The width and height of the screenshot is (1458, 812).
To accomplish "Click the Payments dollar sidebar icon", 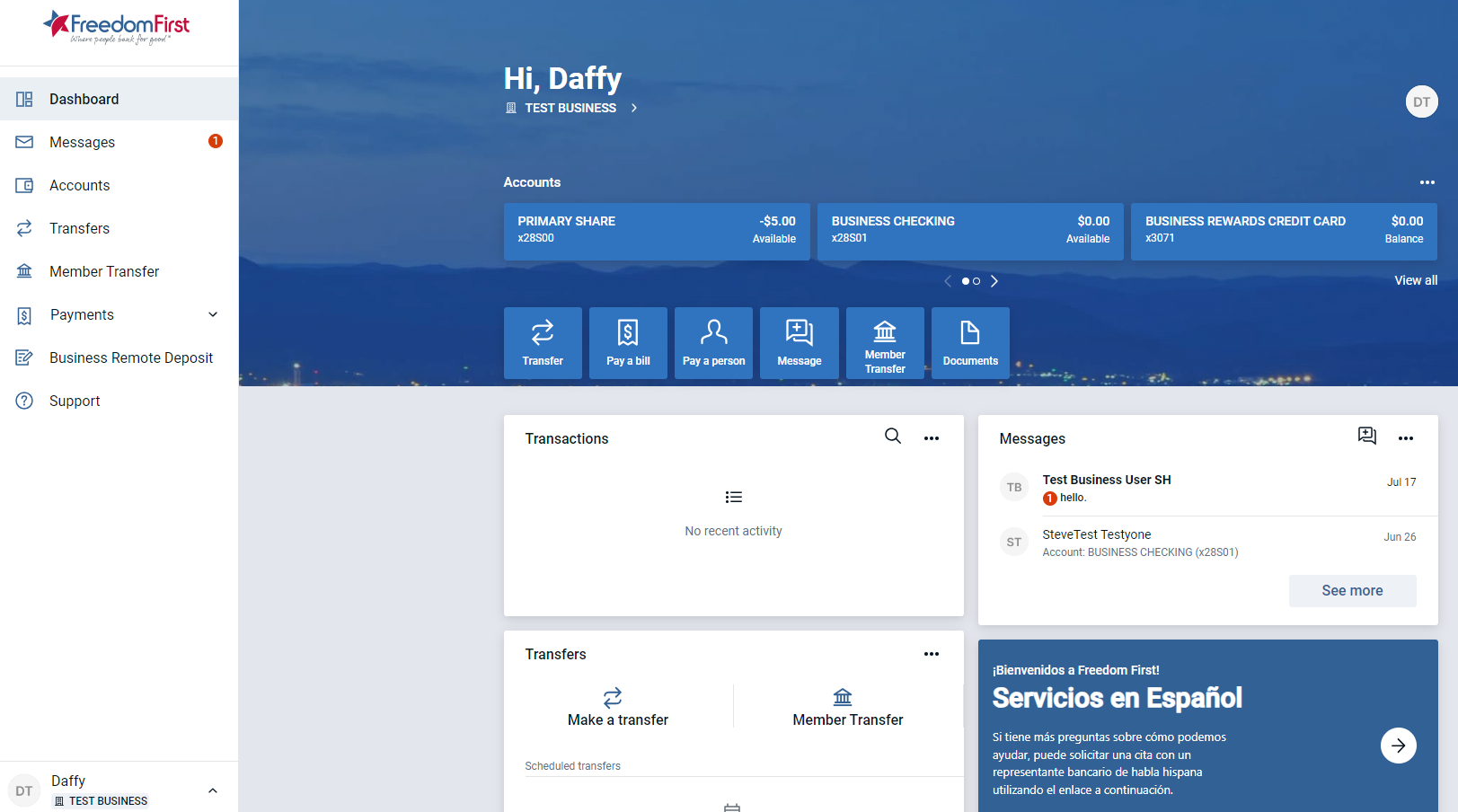I will pos(24,315).
